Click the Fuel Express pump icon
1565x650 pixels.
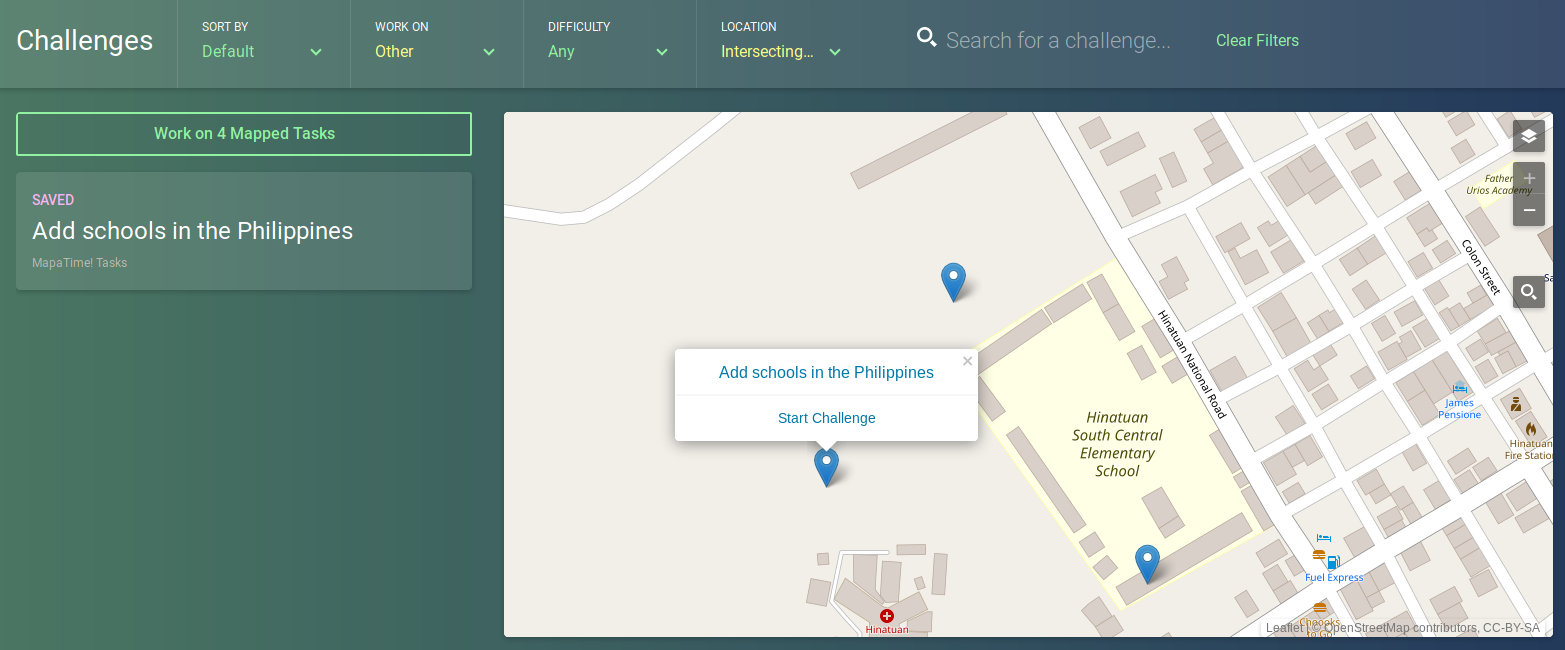(x=1333, y=562)
